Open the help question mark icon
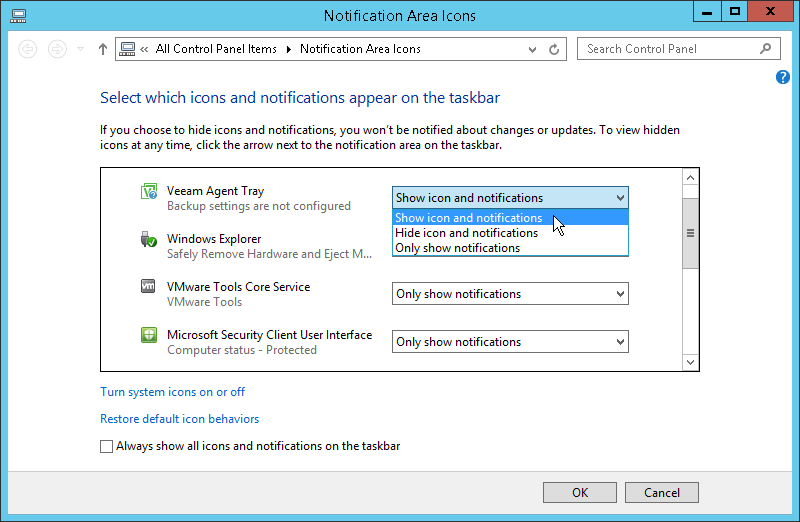 [783, 77]
